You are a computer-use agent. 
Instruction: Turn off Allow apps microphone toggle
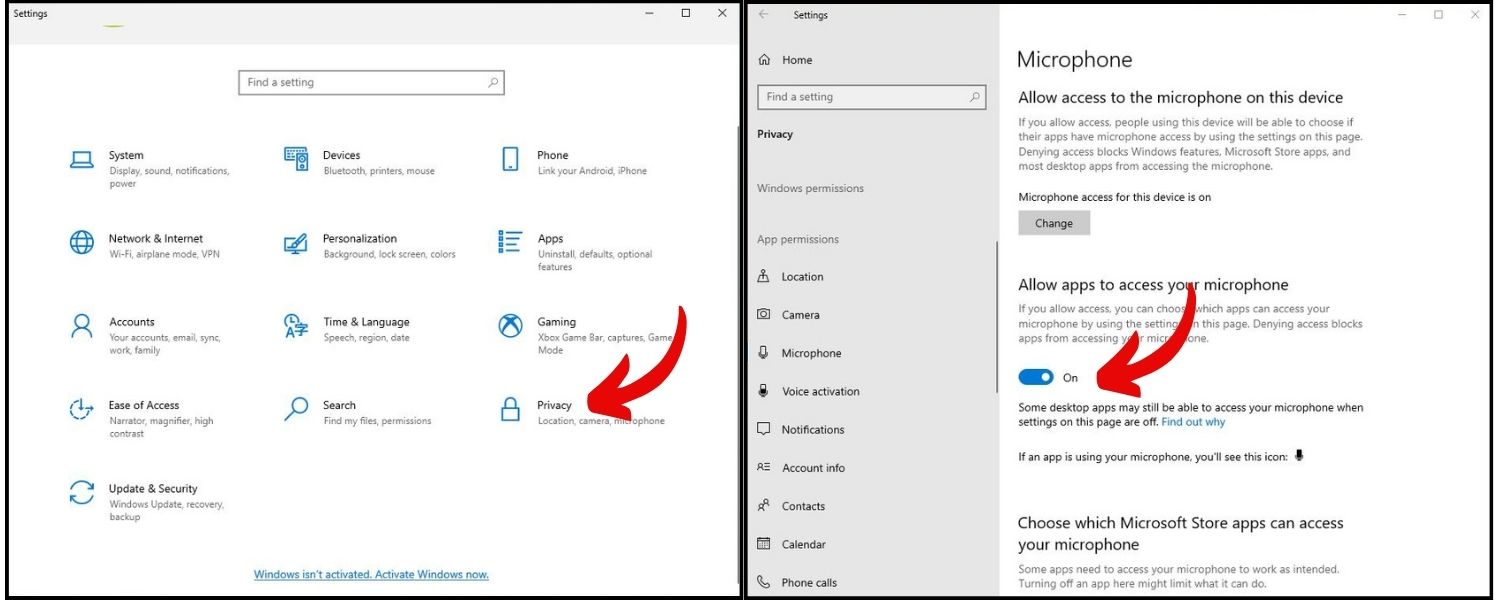1036,377
